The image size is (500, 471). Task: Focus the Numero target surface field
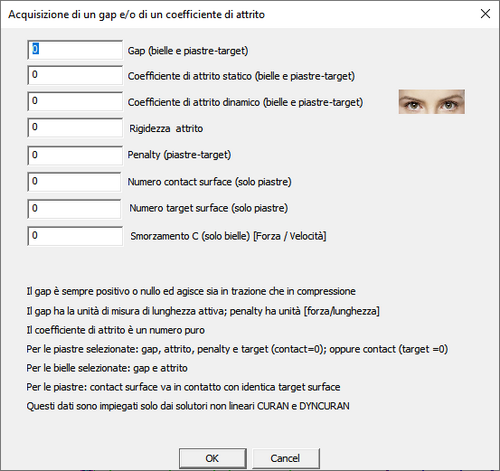[x=74, y=209]
